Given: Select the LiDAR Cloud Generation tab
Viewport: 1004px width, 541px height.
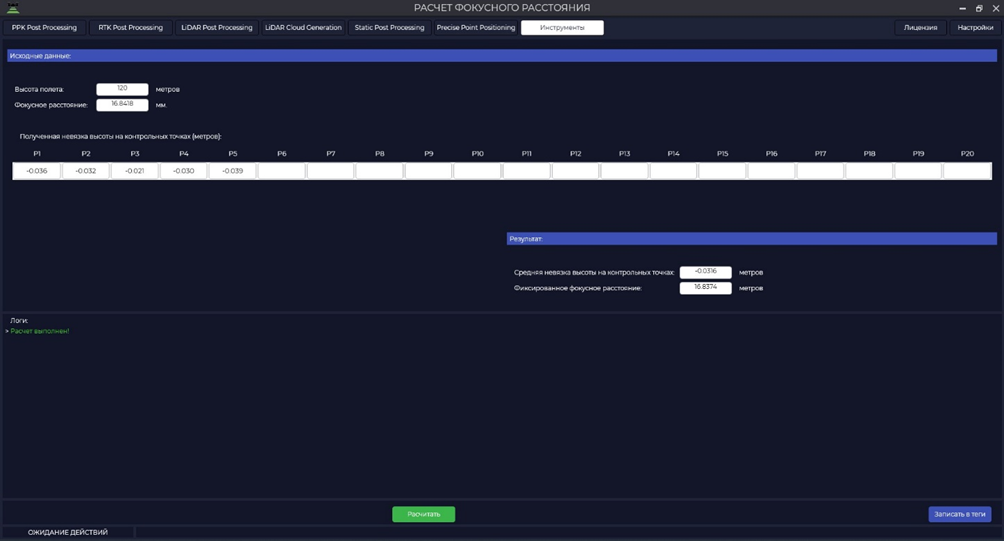Looking at the screenshot, I should click(x=304, y=28).
